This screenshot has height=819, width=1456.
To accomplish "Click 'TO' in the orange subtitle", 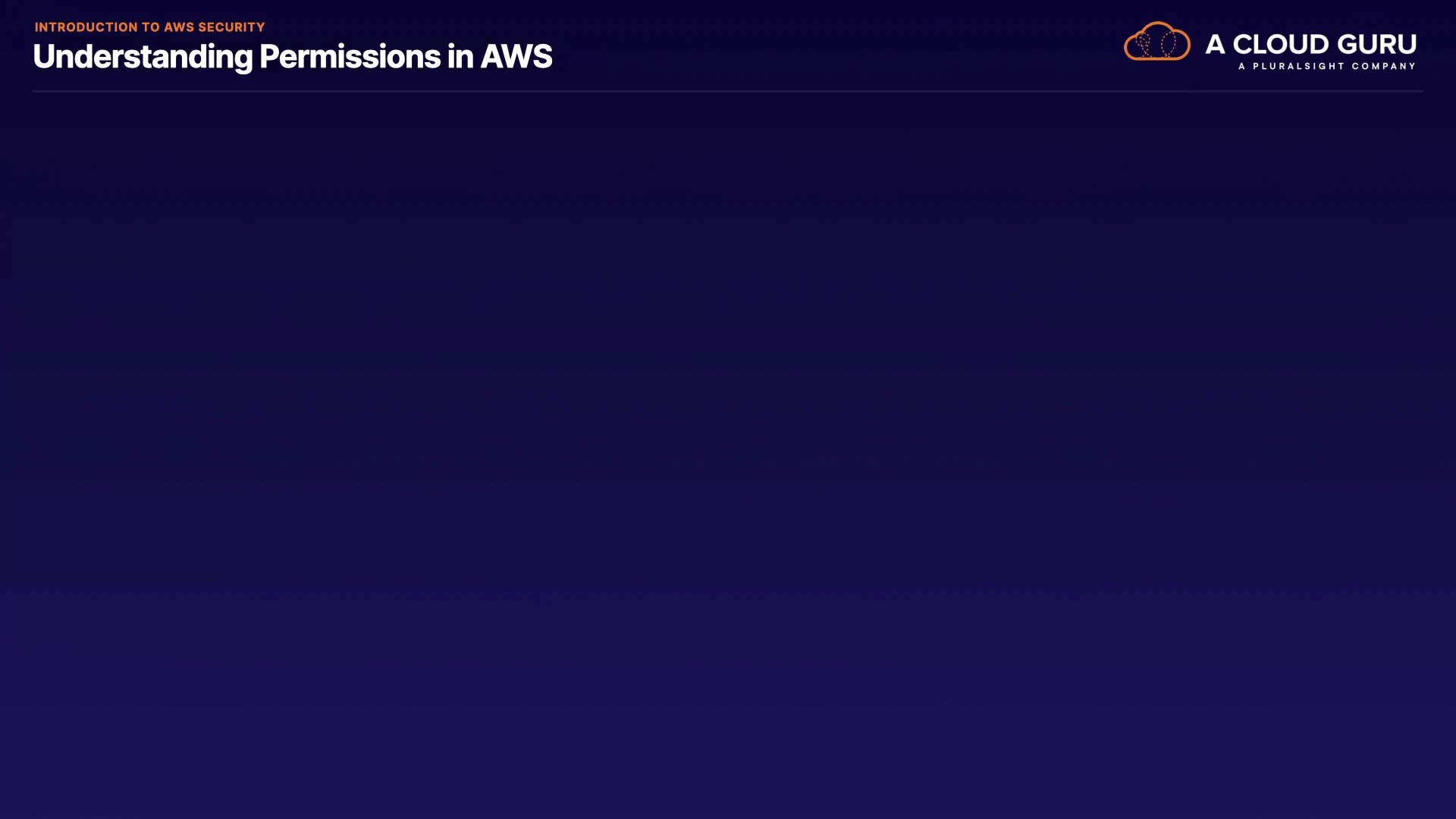I will 150,27.
